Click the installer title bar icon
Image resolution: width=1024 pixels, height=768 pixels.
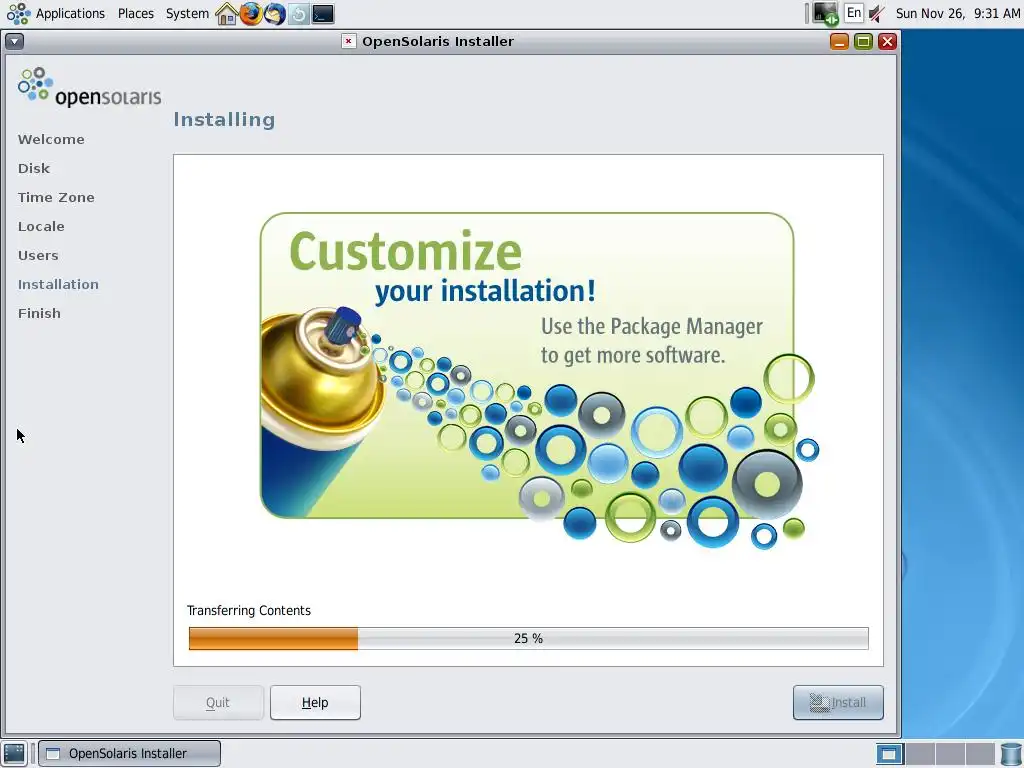(349, 41)
